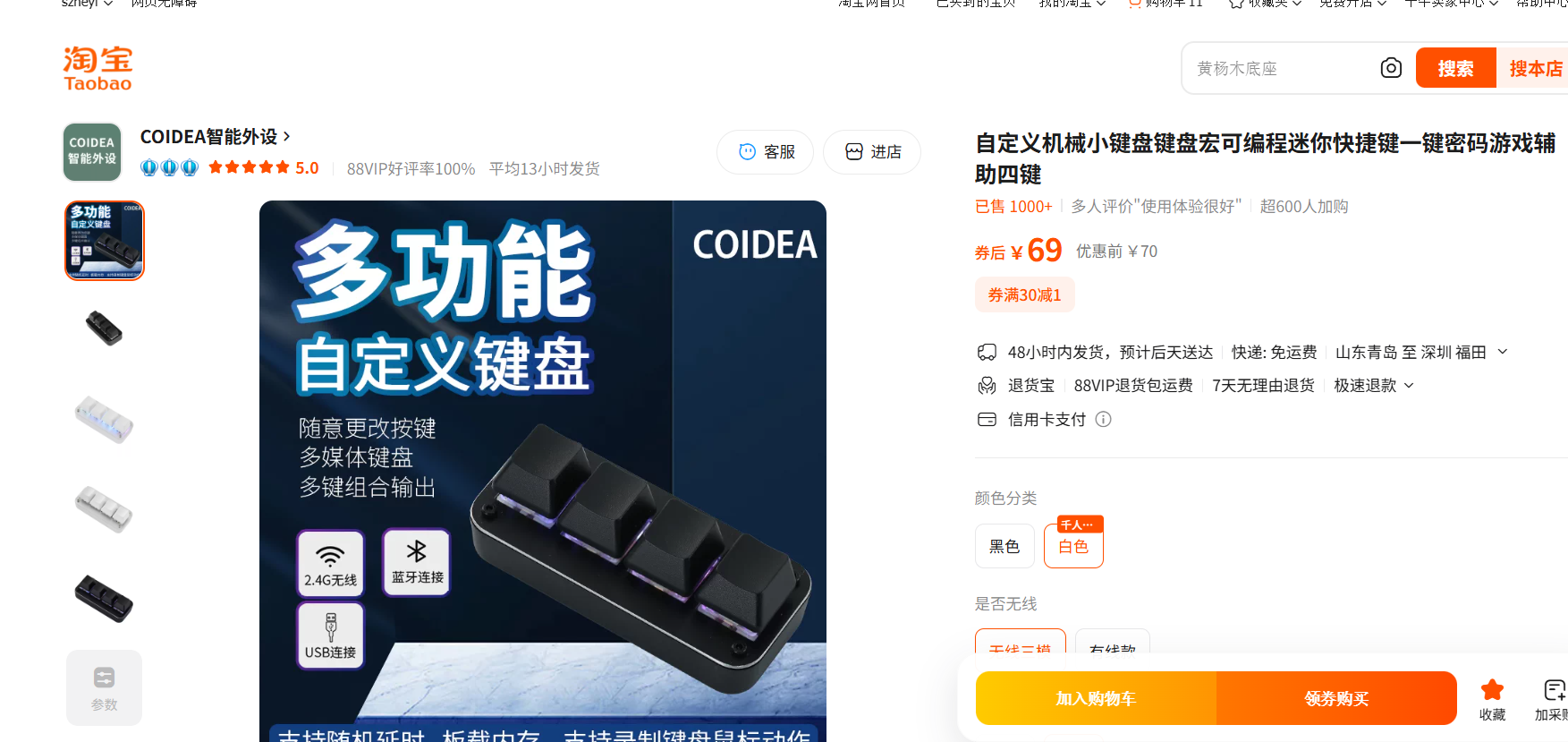Select the 黑色 color option

click(1004, 546)
